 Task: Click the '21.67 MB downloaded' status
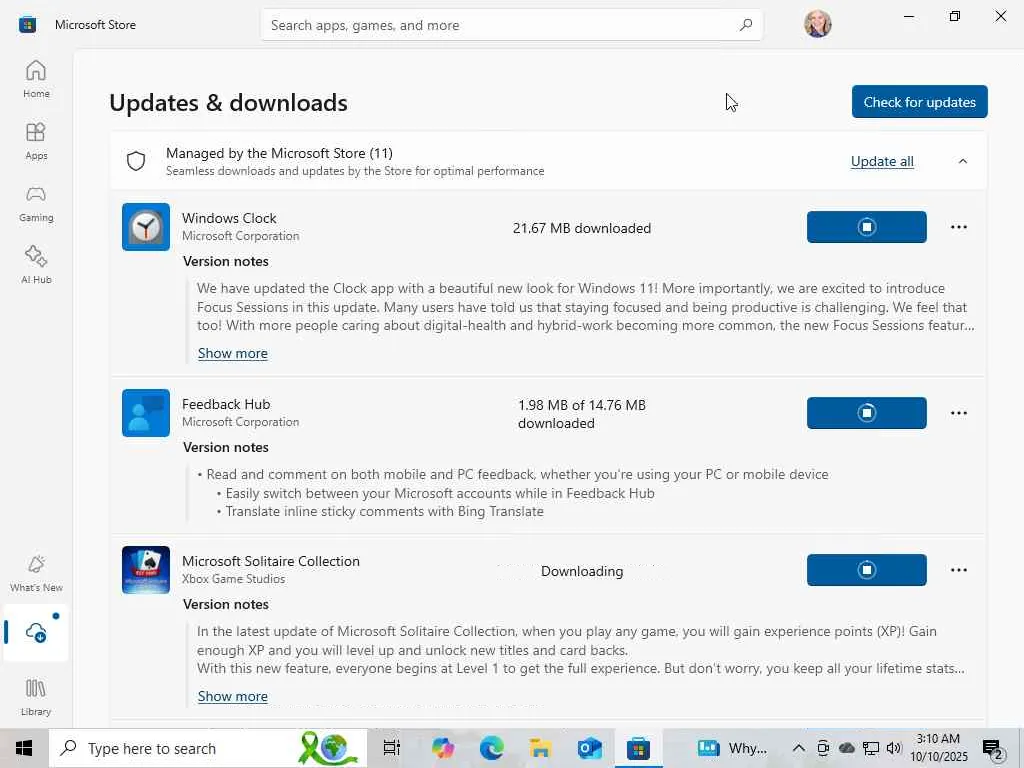click(582, 228)
